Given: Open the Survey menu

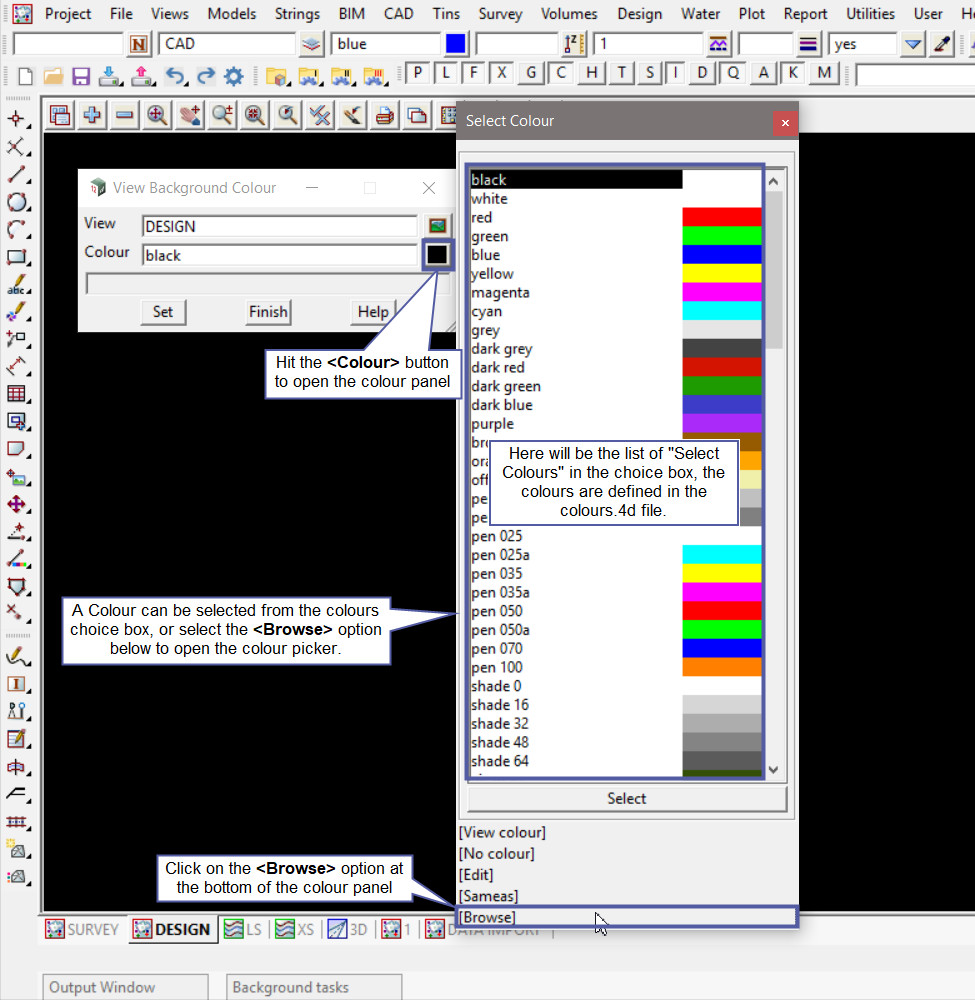Looking at the screenshot, I should (500, 14).
